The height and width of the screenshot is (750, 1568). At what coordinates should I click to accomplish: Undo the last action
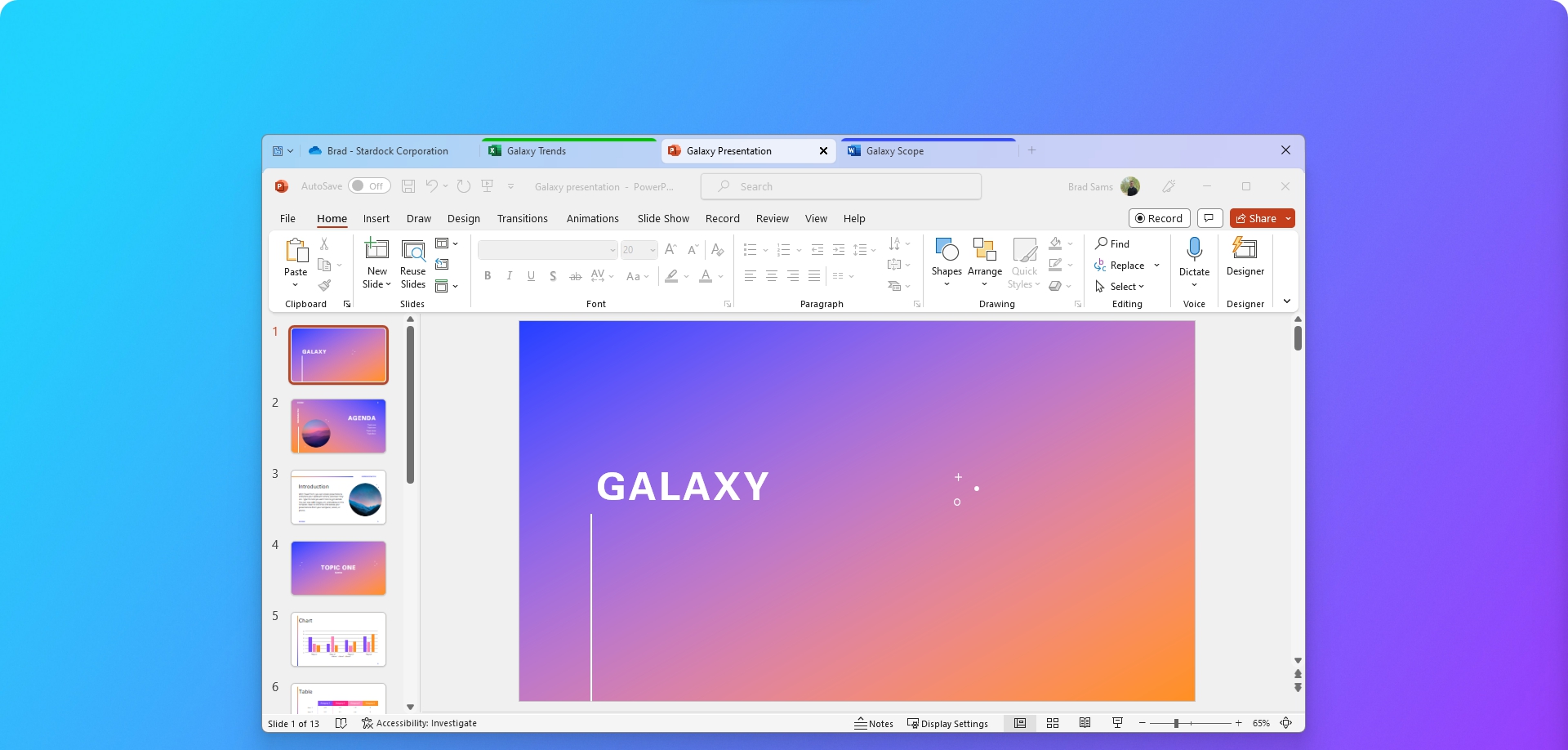pyautogui.click(x=431, y=186)
